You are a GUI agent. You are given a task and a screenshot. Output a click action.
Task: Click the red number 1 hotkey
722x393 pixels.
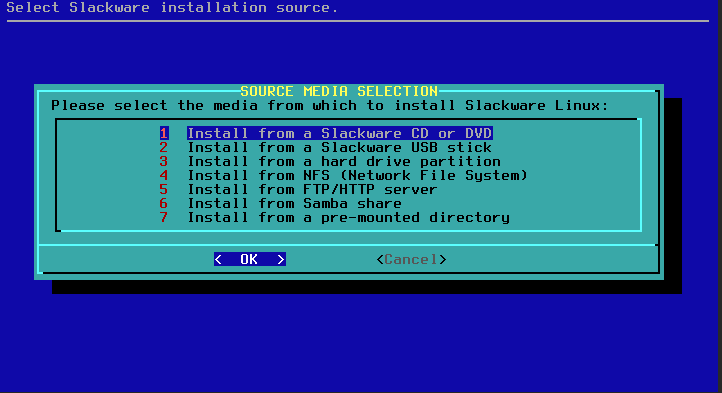tap(164, 133)
